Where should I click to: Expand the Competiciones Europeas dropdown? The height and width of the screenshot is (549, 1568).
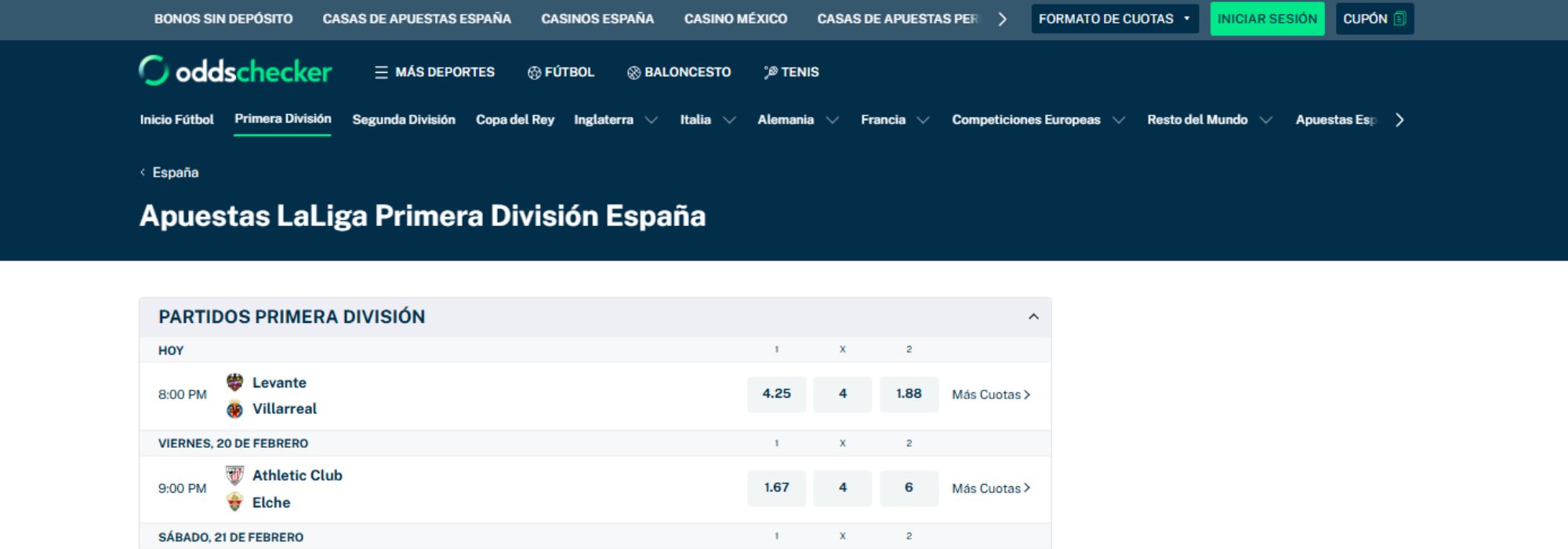[1038, 119]
